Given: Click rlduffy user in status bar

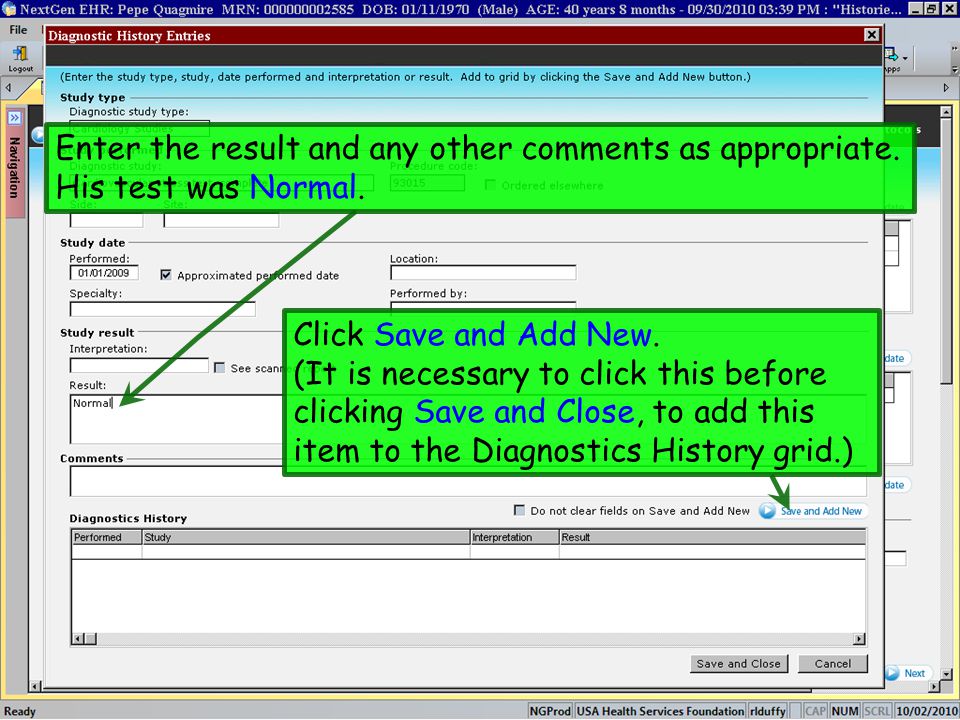Looking at the screenshot, I should pyautogui.click(x=768, y=711).
